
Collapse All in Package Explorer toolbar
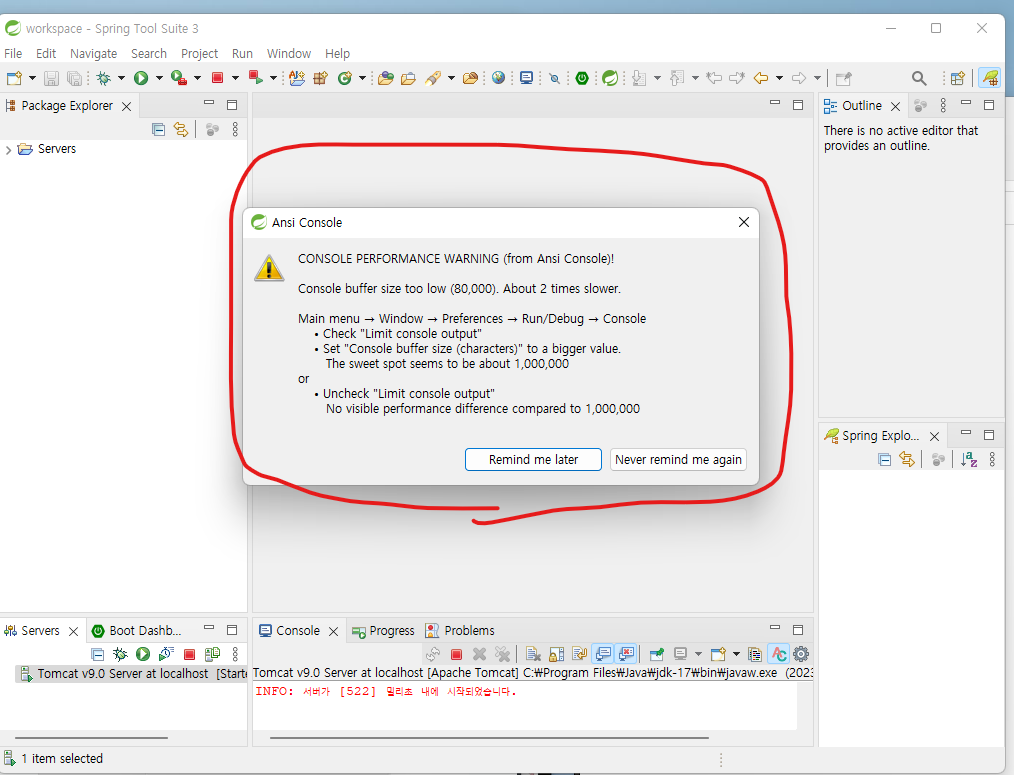[x=158, y=129]
